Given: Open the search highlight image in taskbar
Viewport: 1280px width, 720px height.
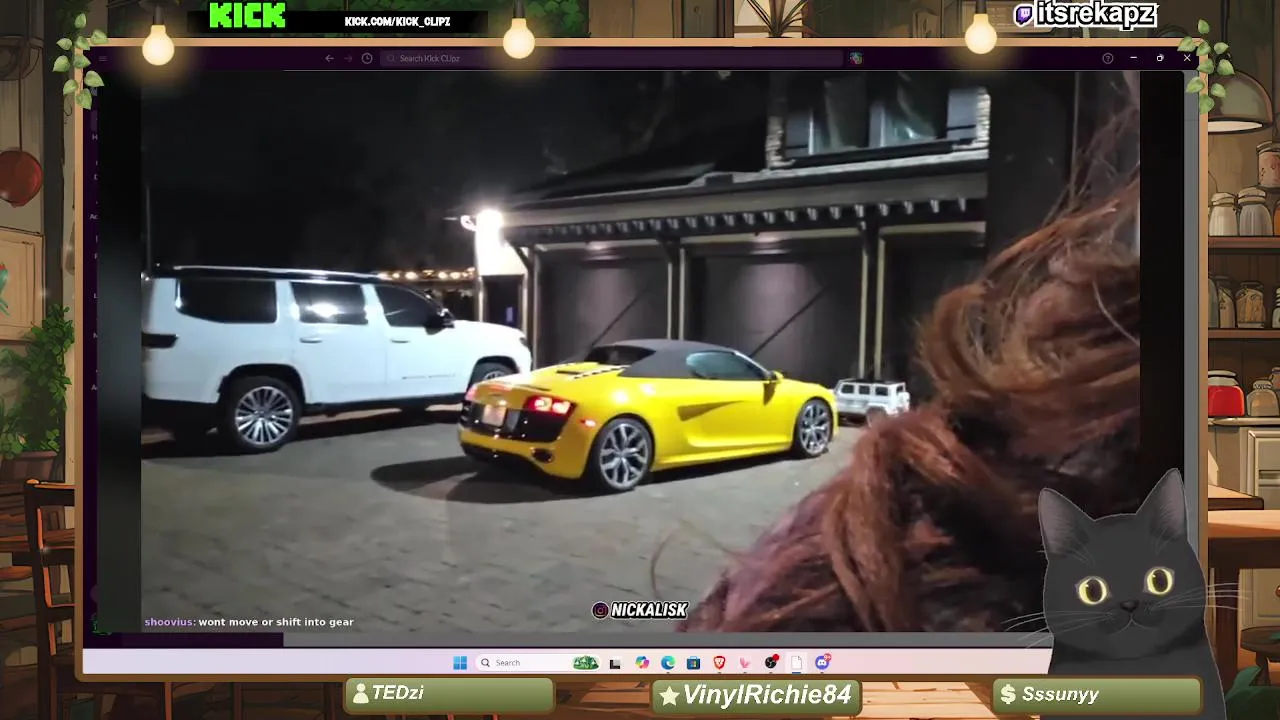Looking at the screenshot, I should (x=585, y=662).
